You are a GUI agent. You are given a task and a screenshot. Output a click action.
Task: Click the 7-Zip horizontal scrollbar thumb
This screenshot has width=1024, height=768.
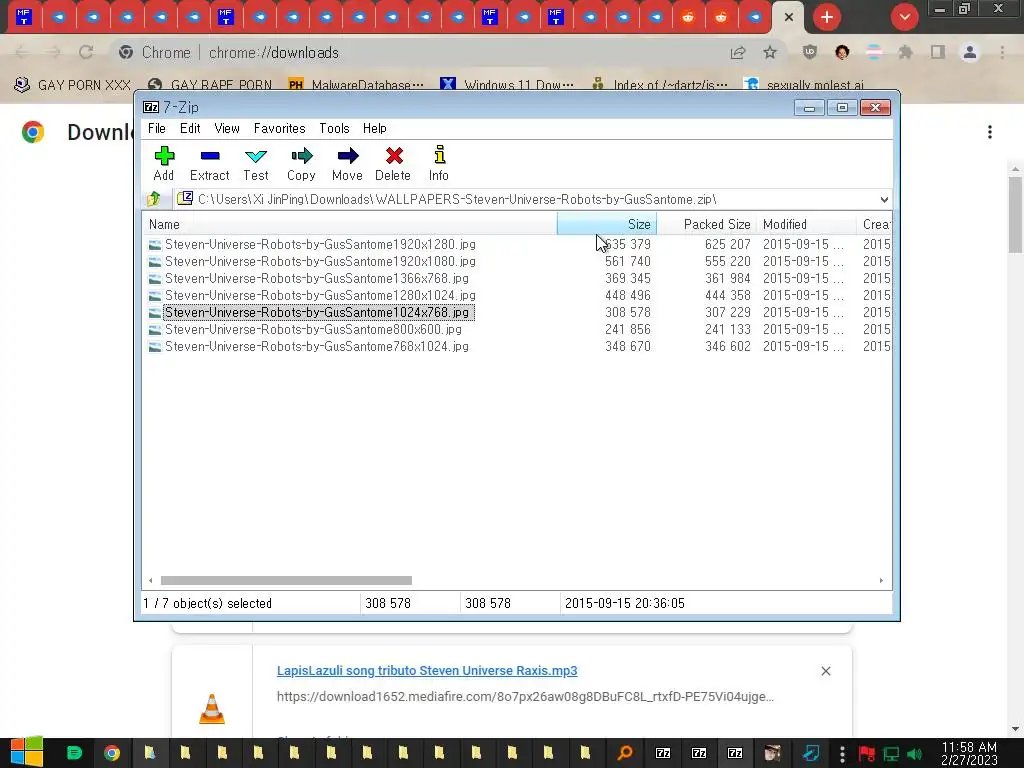tap(286, 581)
